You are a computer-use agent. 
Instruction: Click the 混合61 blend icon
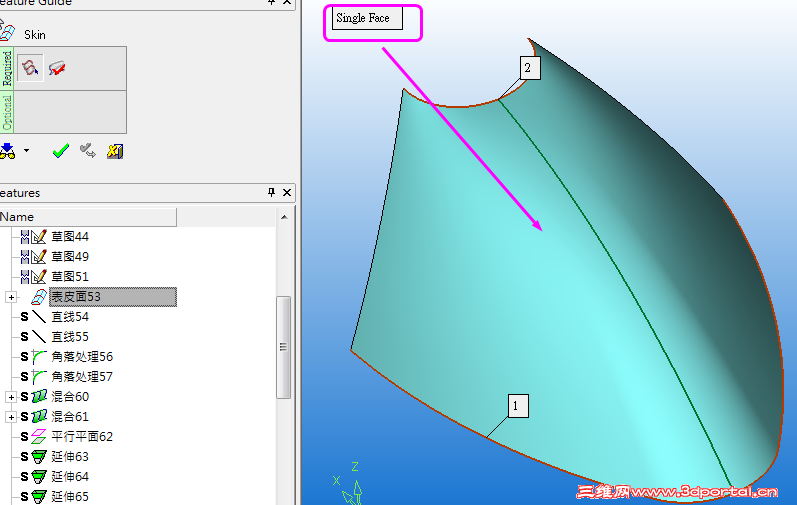click(x=39, y=417)
